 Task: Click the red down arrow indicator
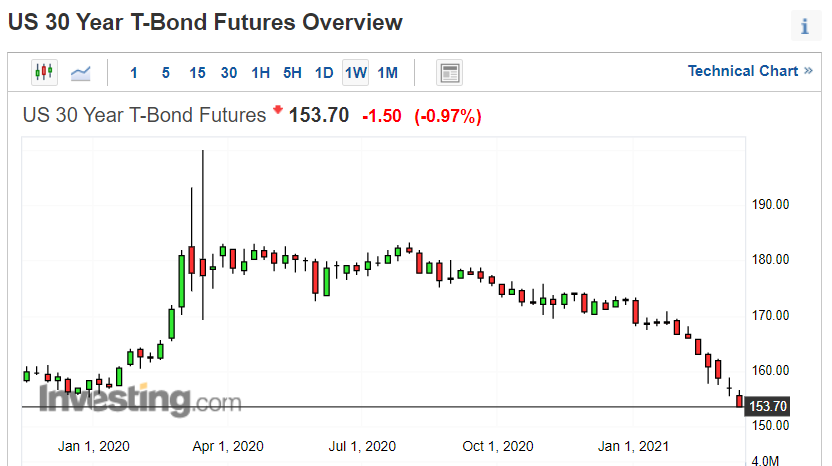[278, 109]
